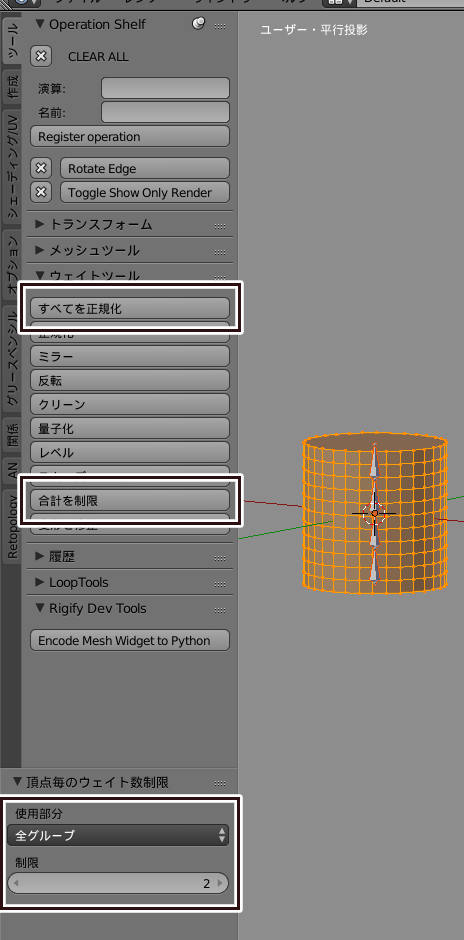This screenshot has height=940, width=464.
Task: Click the 合計を制限 button
Action: point(130,501)
